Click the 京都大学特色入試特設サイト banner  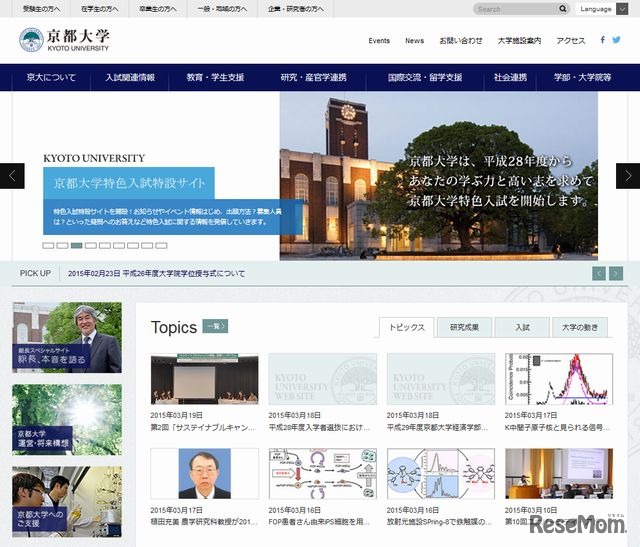click(129, 183)
